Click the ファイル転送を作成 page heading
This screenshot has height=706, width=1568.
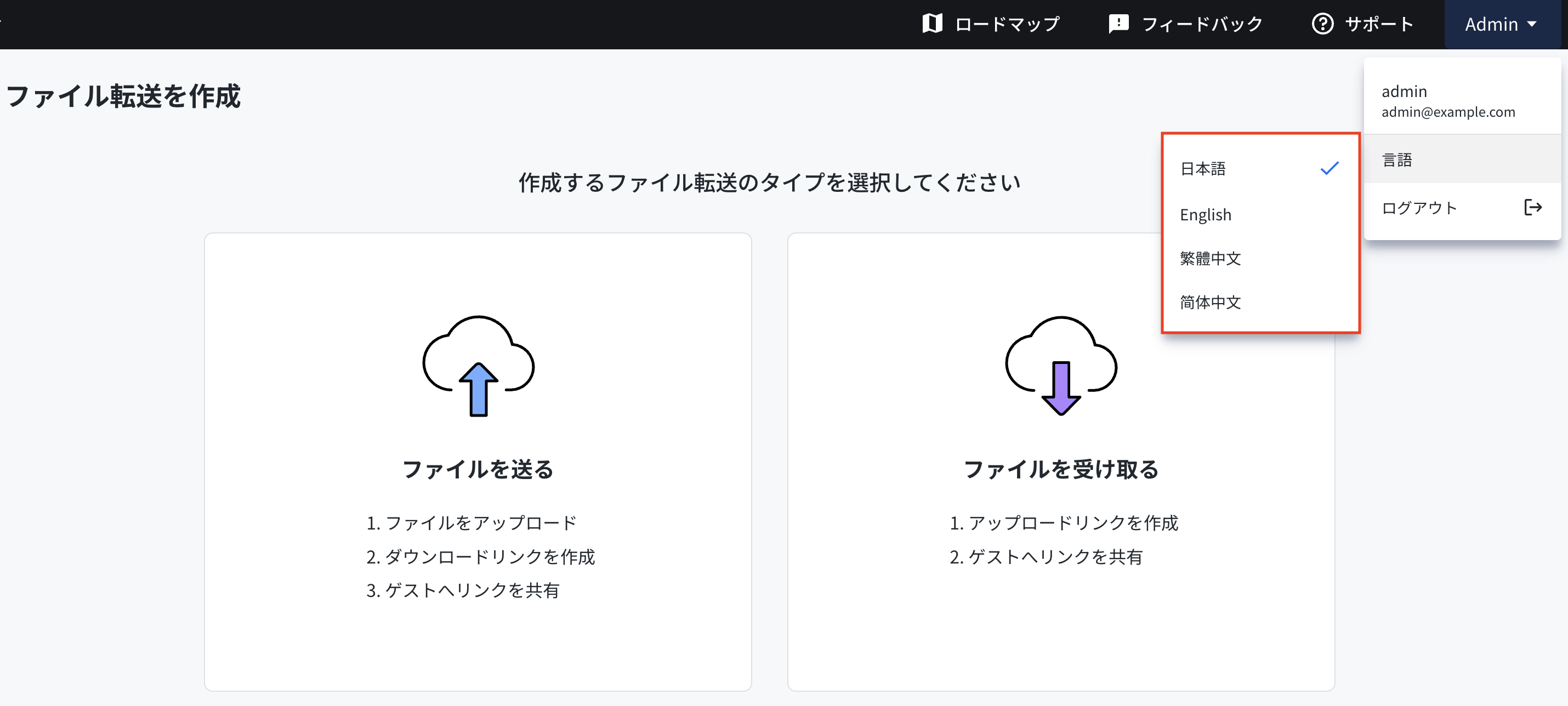(x=123, y=96)
